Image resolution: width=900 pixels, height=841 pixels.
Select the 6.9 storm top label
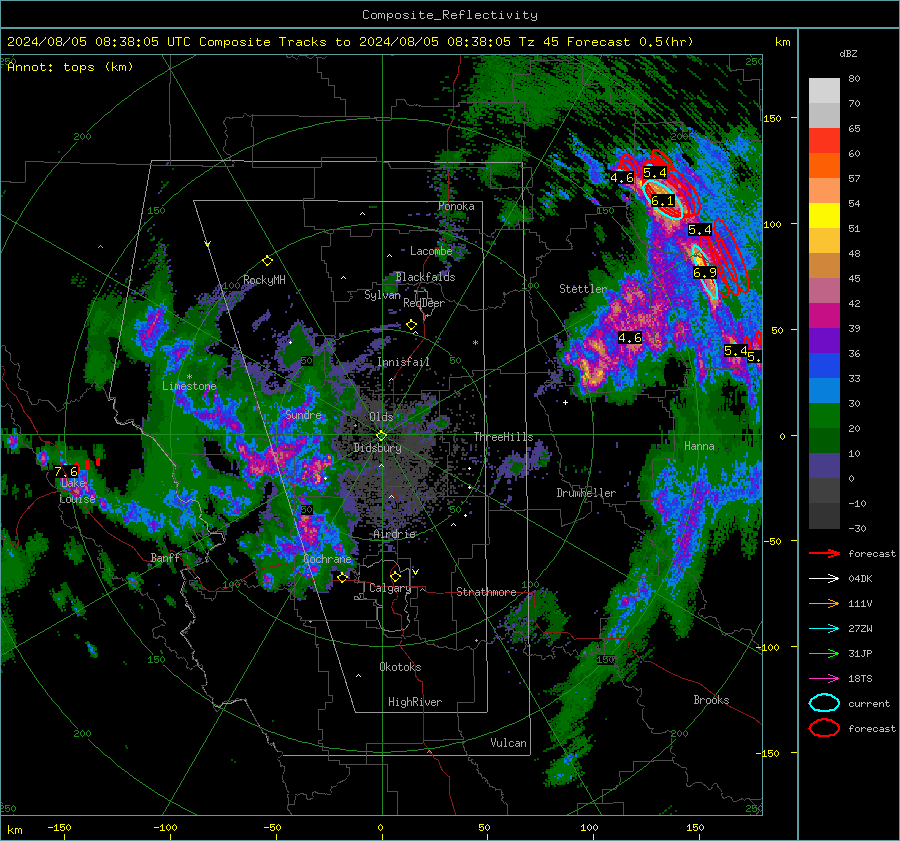705,273
